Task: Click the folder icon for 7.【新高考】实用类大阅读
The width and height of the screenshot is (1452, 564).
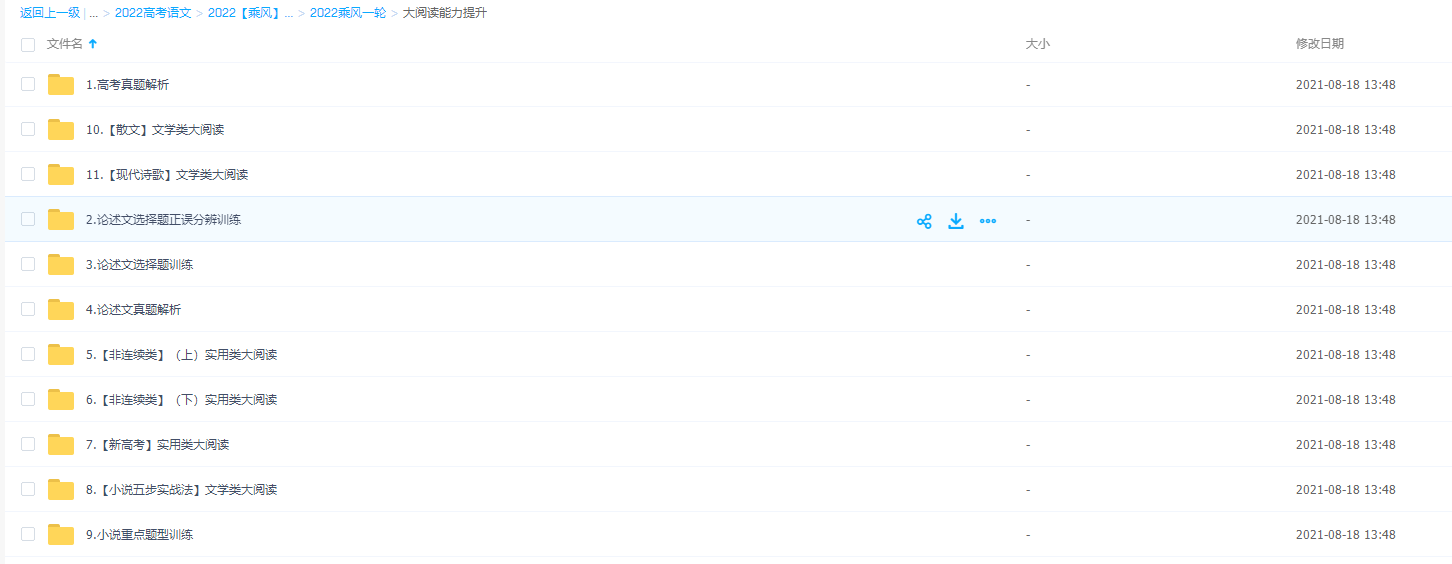Action: [x=61, y=445]
